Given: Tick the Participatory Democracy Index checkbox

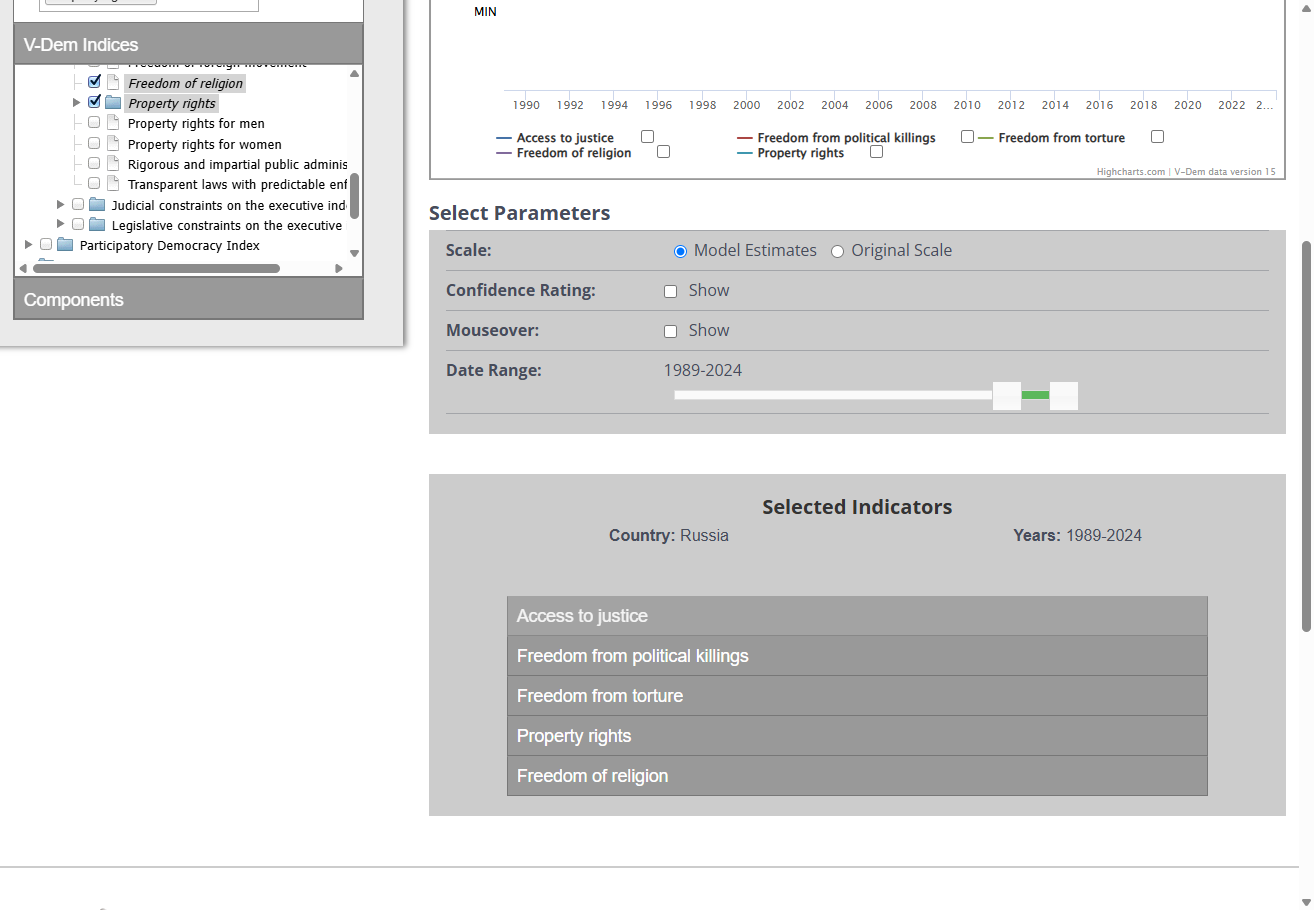Looking at the screenshot, I should coord(46,245).
